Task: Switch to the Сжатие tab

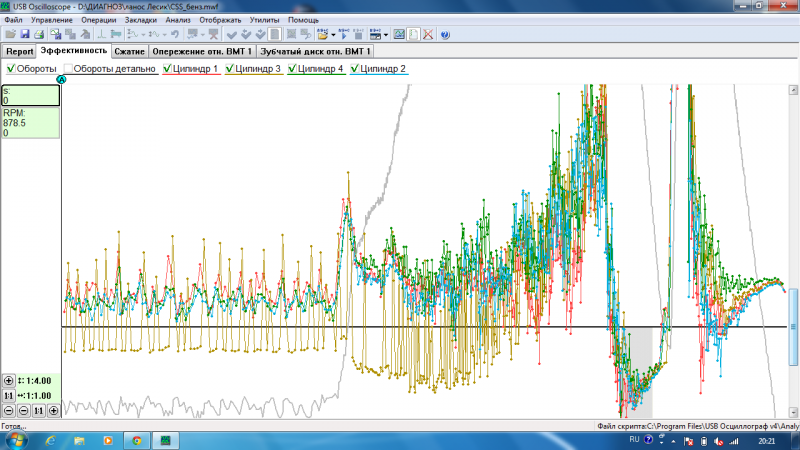Action: (130, 51)
